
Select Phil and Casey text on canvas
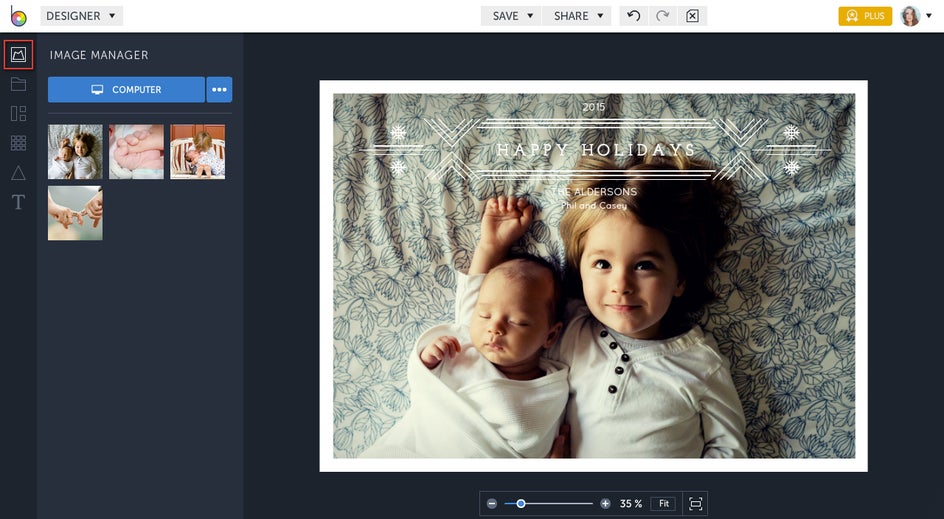pyautogui.click(x=594, y=206)
